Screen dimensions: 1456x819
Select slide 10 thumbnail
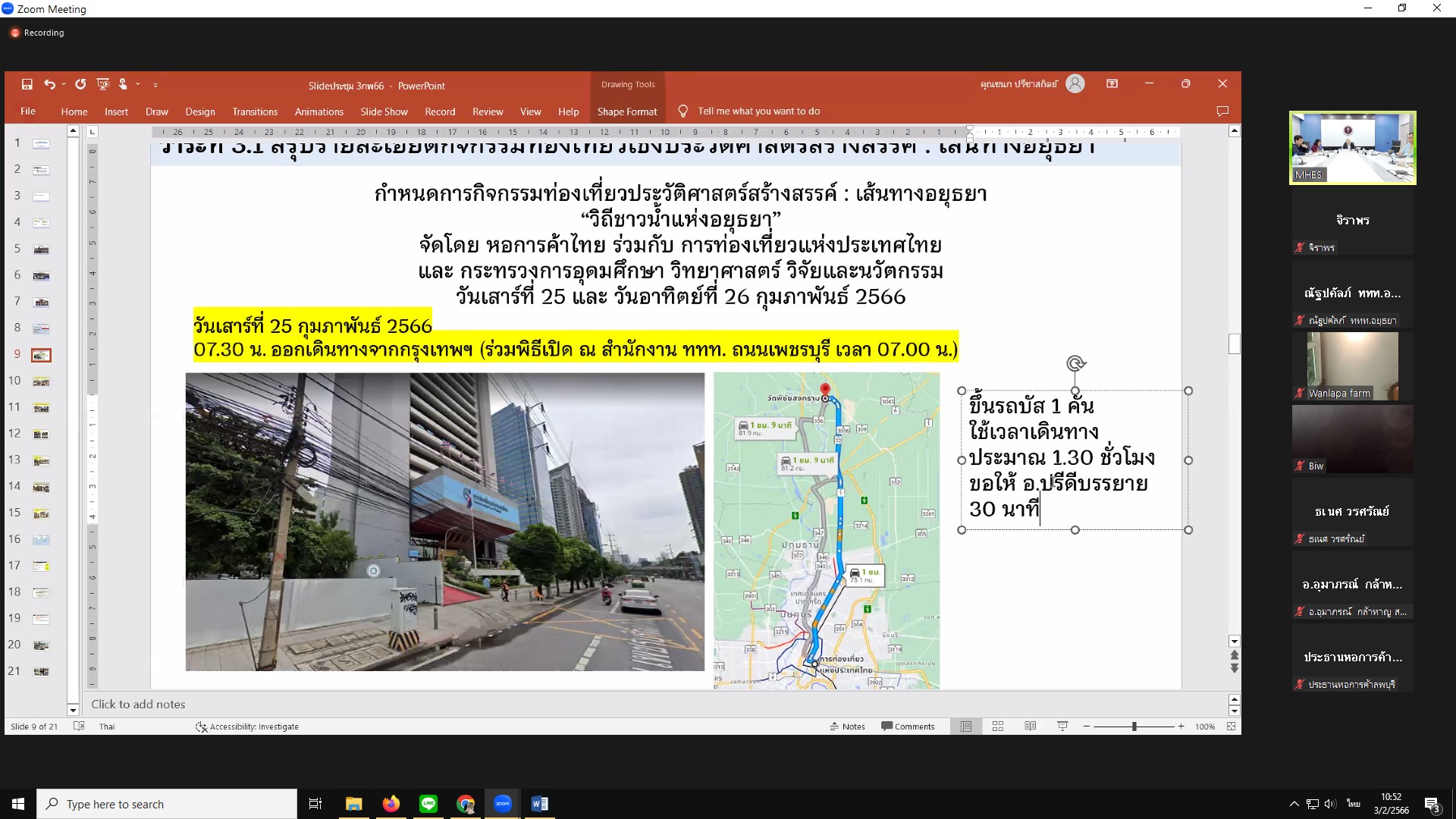pyautogui.click(x=41, y=381)
